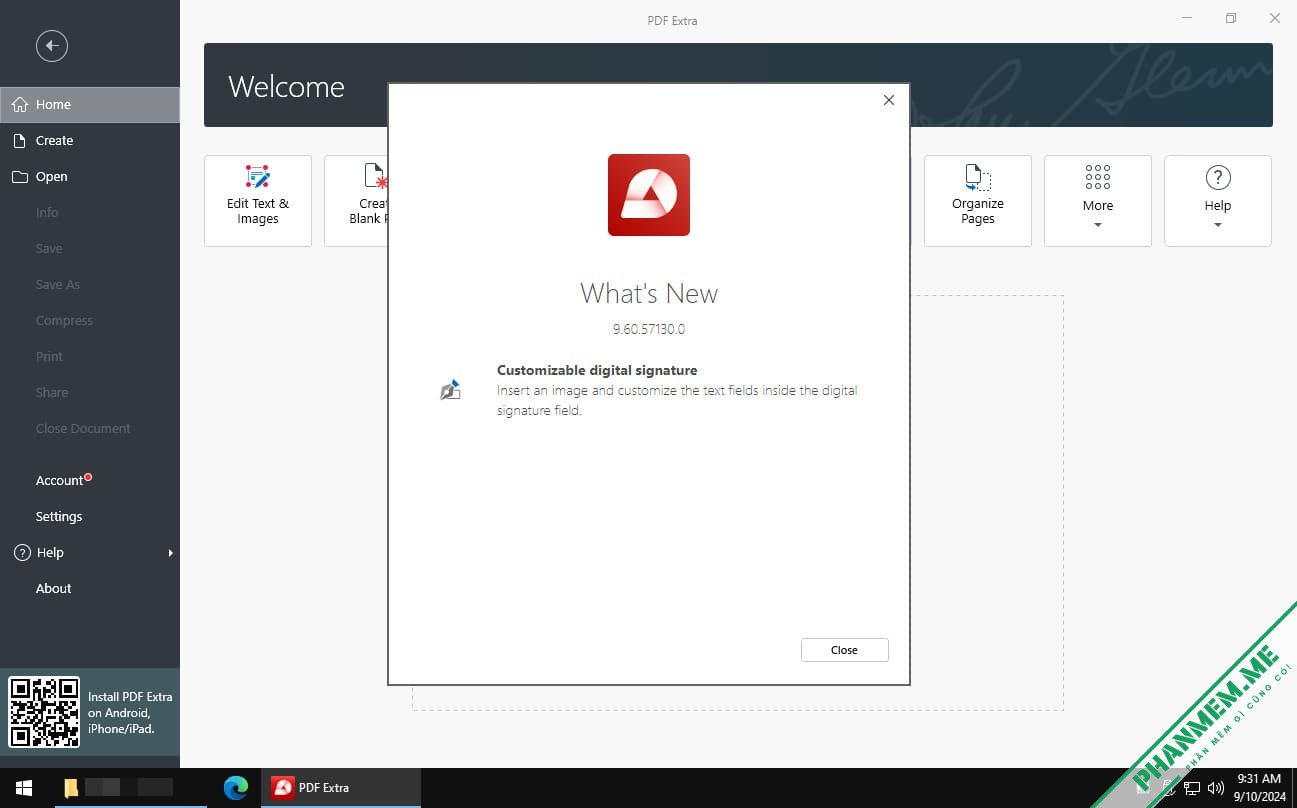
Task: Open File Explorer from the taskbar
Action: click(71, 788)
